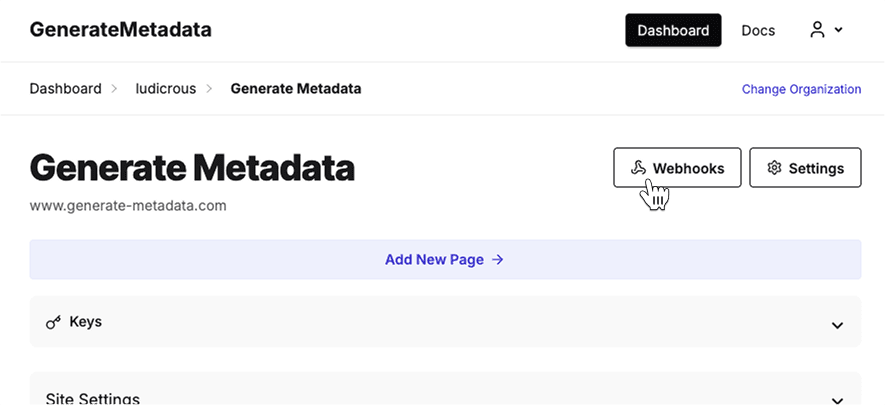Click the Change Organization link

tap(801, 89)
